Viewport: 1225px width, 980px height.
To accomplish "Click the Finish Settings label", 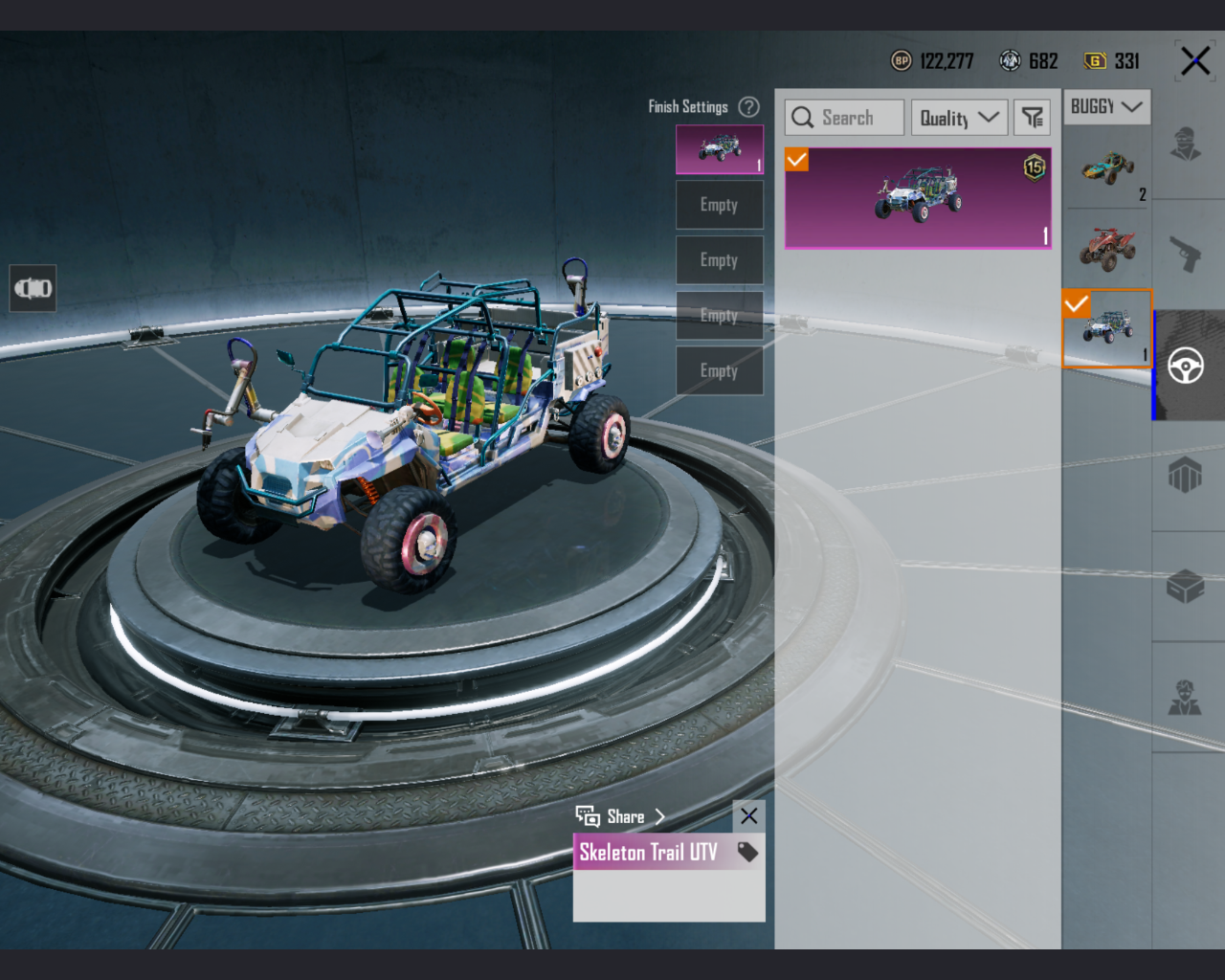I will click(688, 107).
